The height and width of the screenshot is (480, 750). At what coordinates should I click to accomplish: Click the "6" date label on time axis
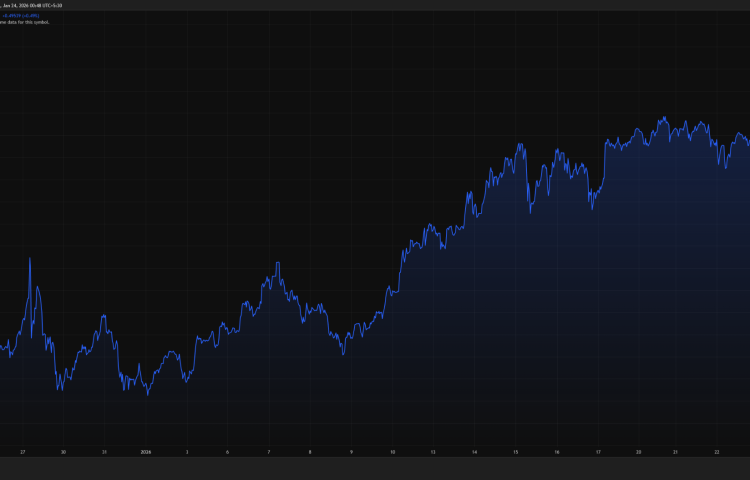(228, 452)
